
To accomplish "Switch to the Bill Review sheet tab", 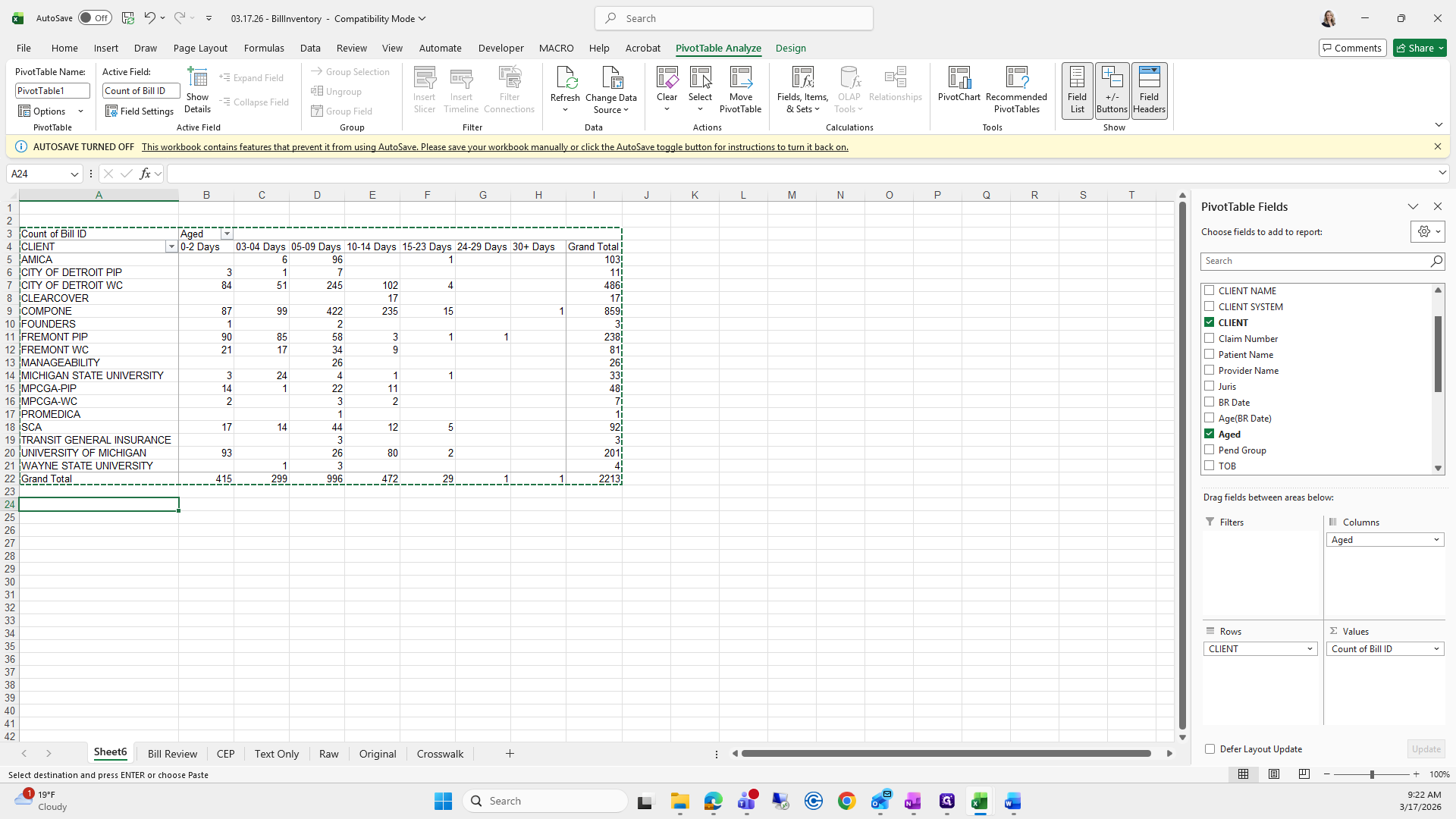I will pyautogui.click(x=172, y=754).
